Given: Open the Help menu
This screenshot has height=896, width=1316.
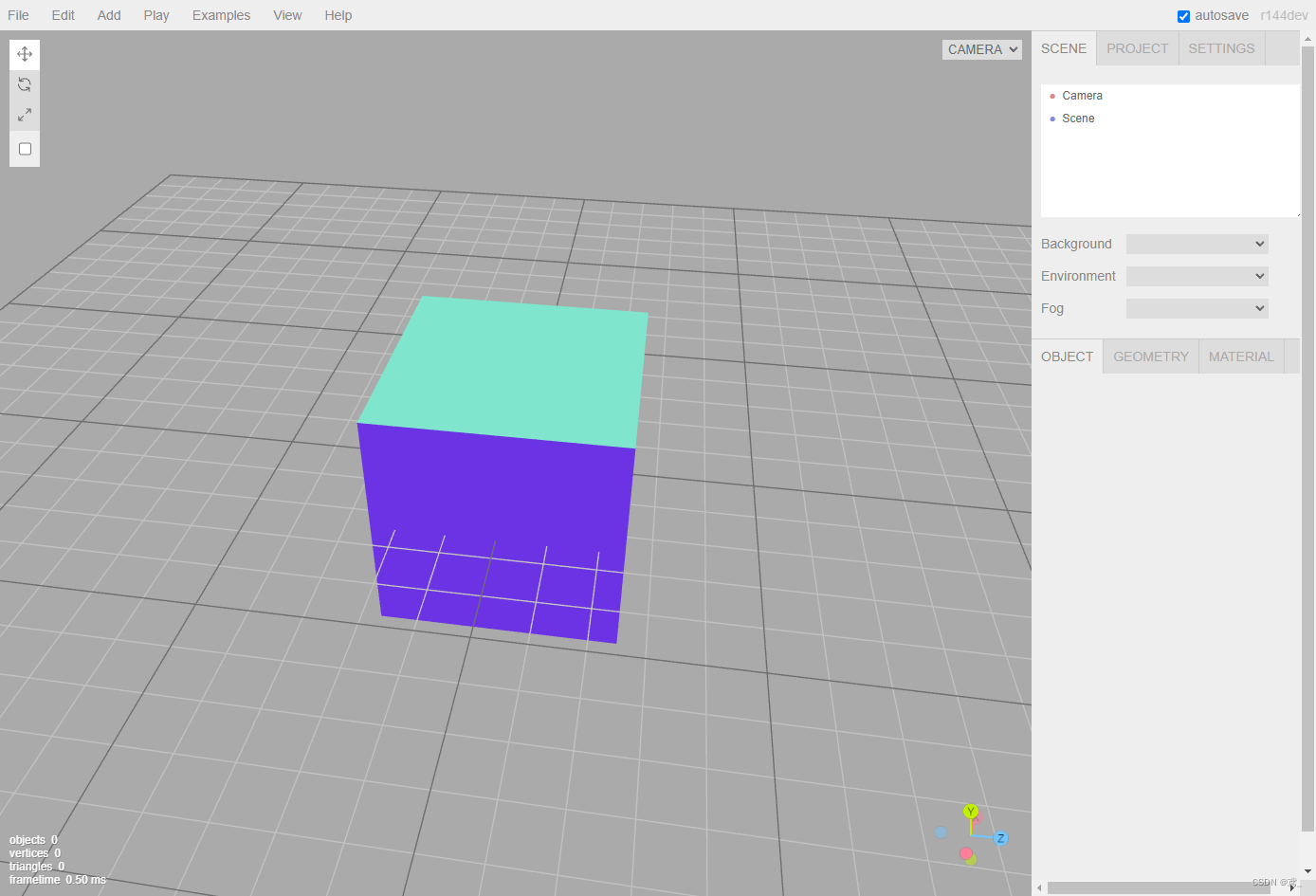Looking at the screenshot, I should (338, 15).
